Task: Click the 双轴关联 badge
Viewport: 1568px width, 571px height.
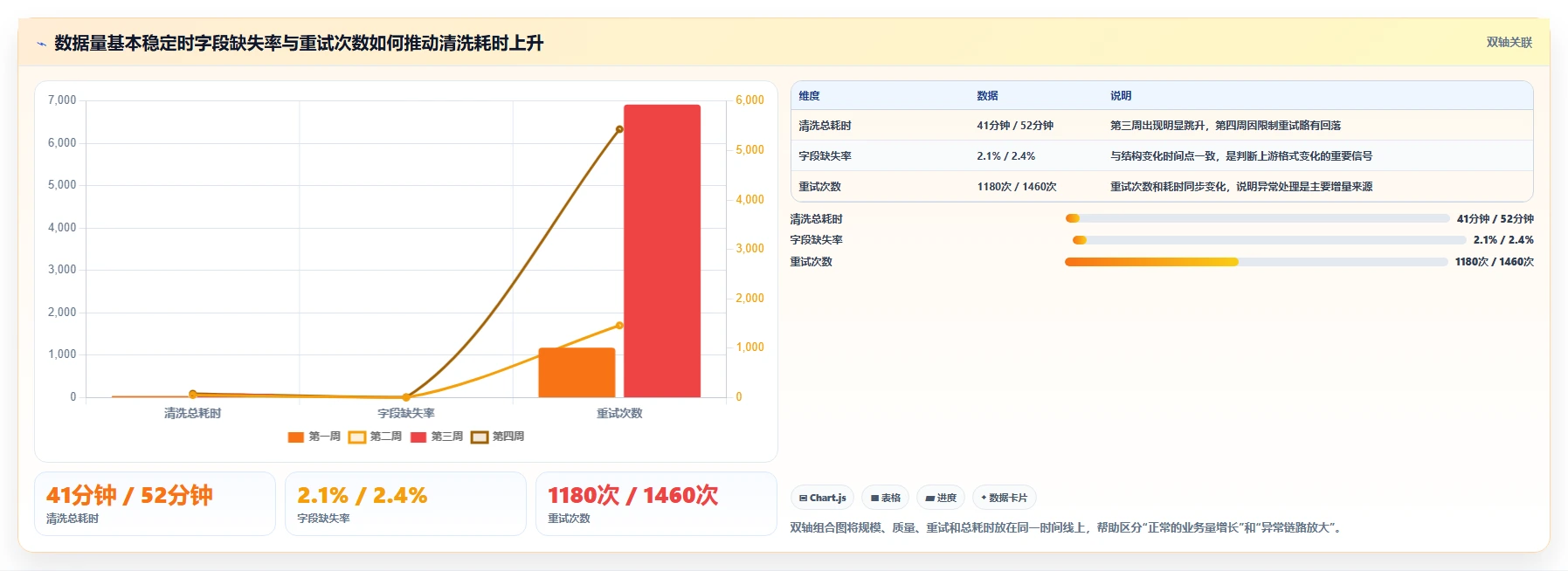Action: point(1509,42)
